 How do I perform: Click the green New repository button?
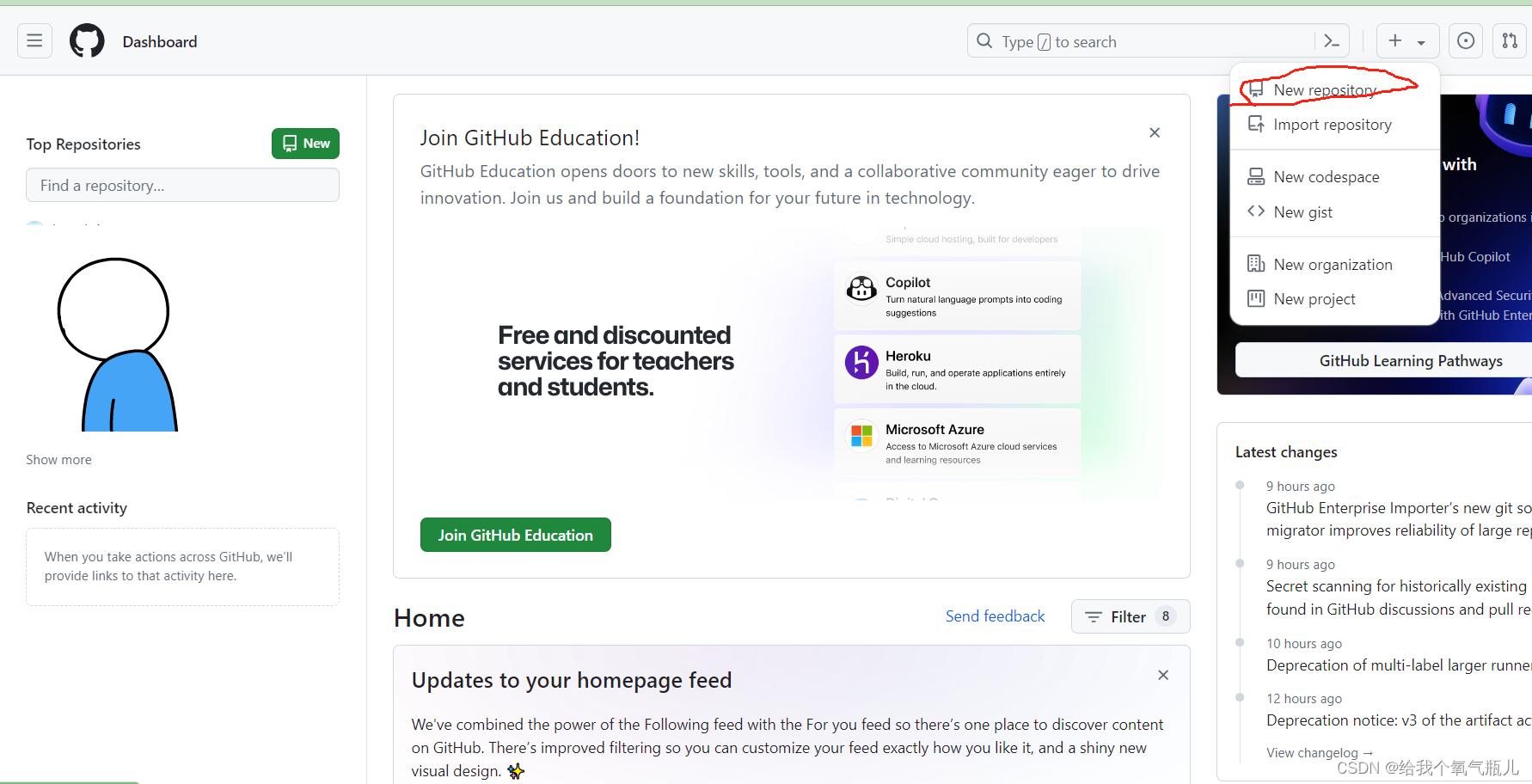(x=305, y=144)
